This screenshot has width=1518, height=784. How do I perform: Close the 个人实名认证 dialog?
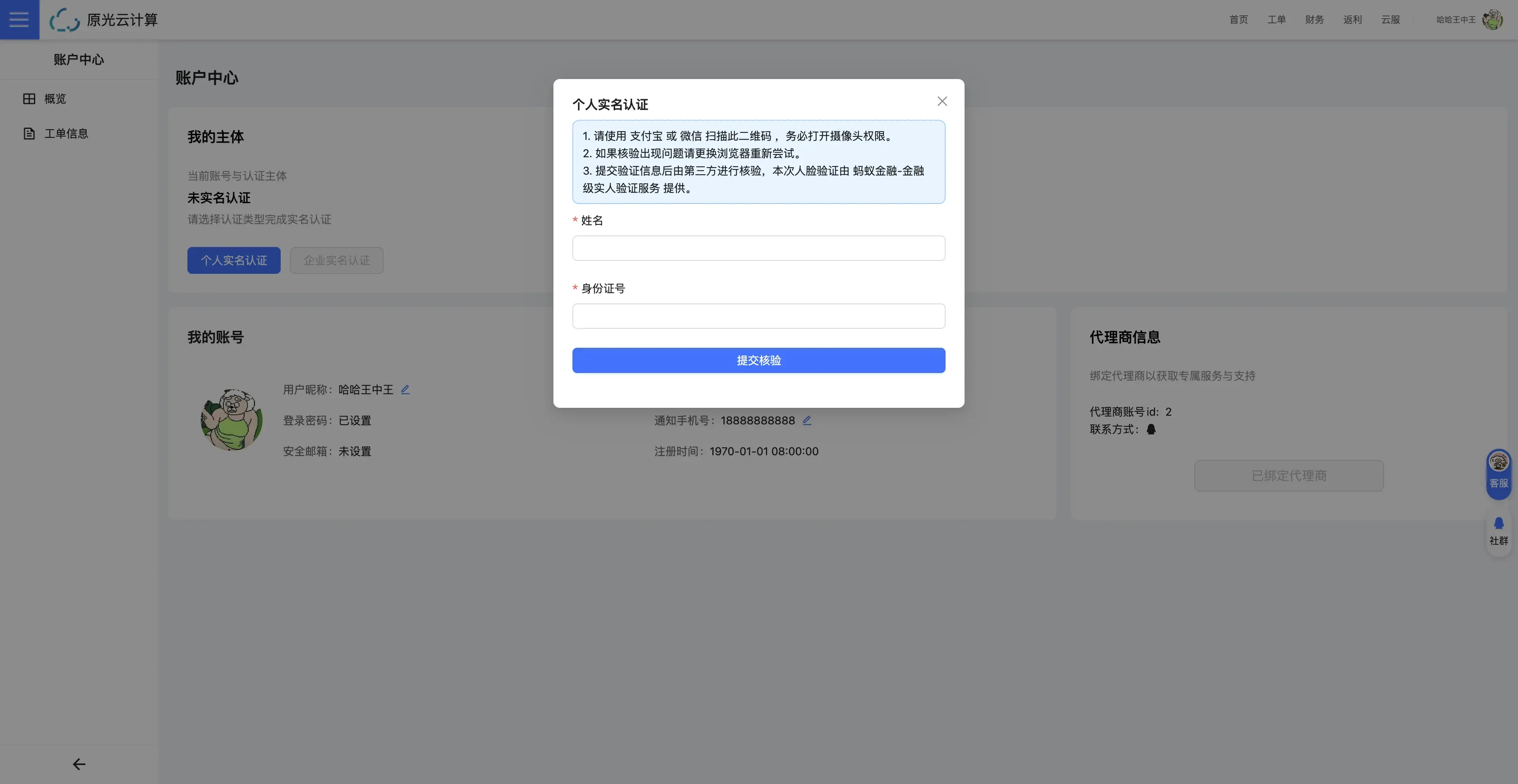point(942,101)
